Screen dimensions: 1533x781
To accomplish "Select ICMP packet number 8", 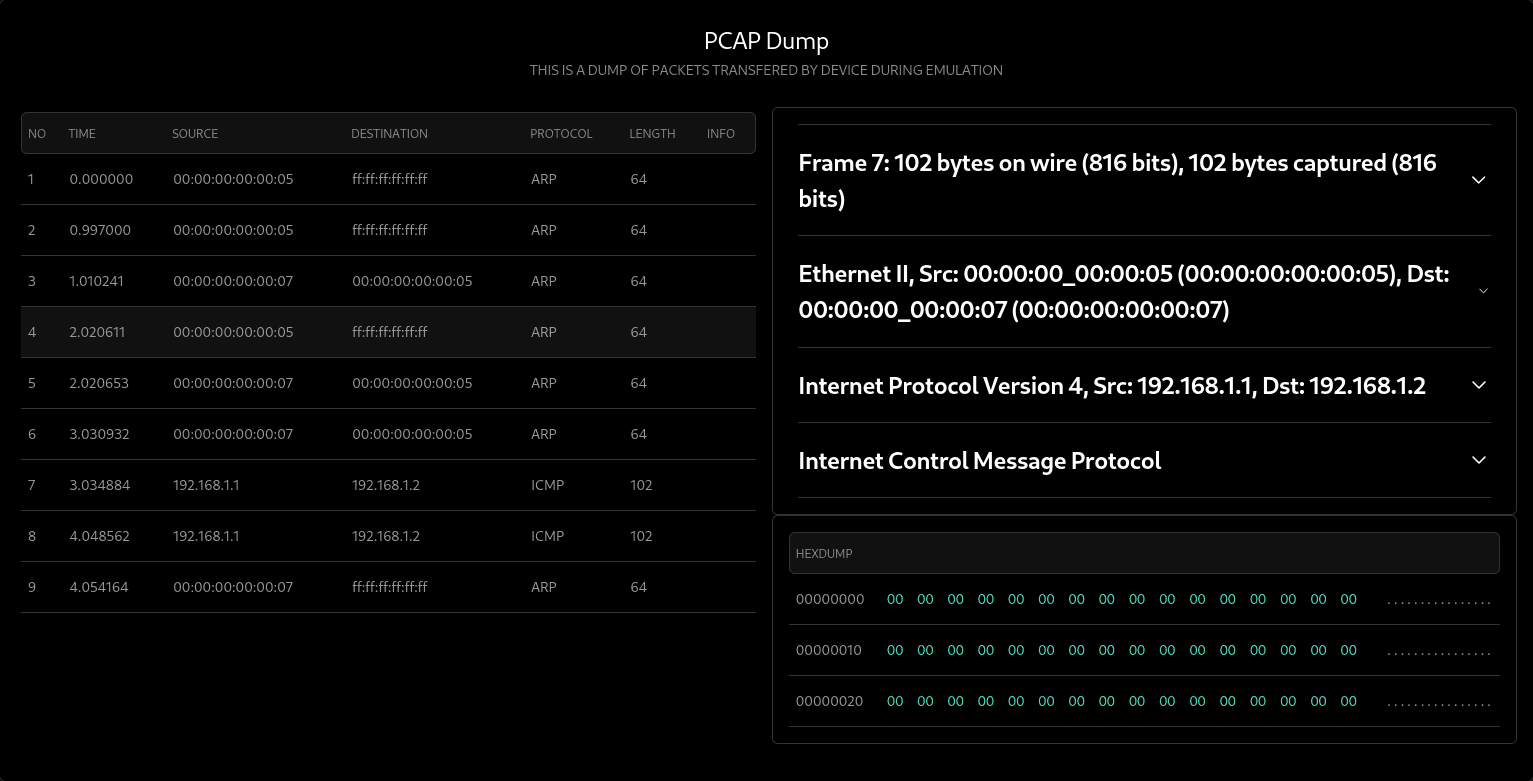I will 388,536.
